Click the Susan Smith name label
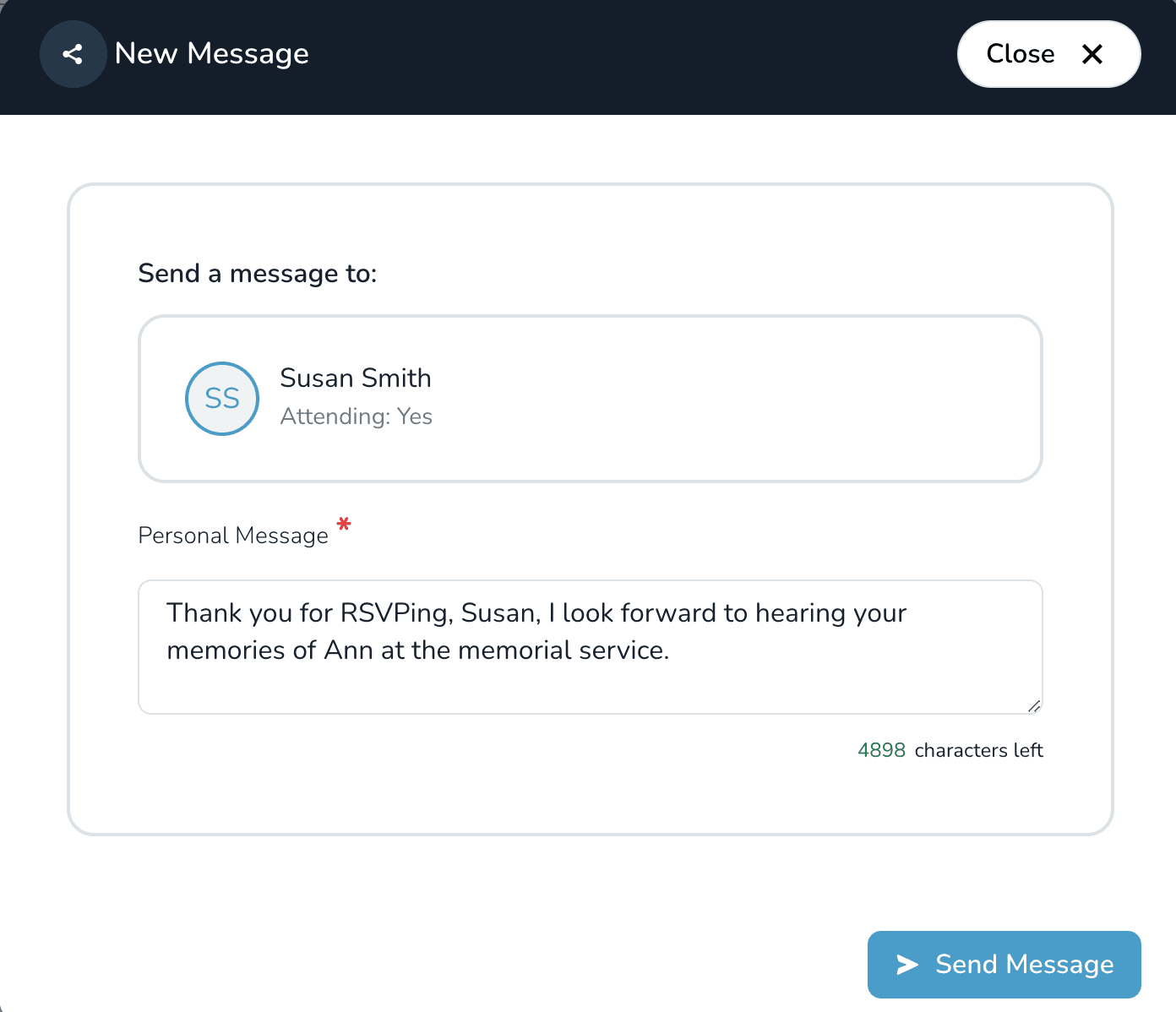 [355, 378]
